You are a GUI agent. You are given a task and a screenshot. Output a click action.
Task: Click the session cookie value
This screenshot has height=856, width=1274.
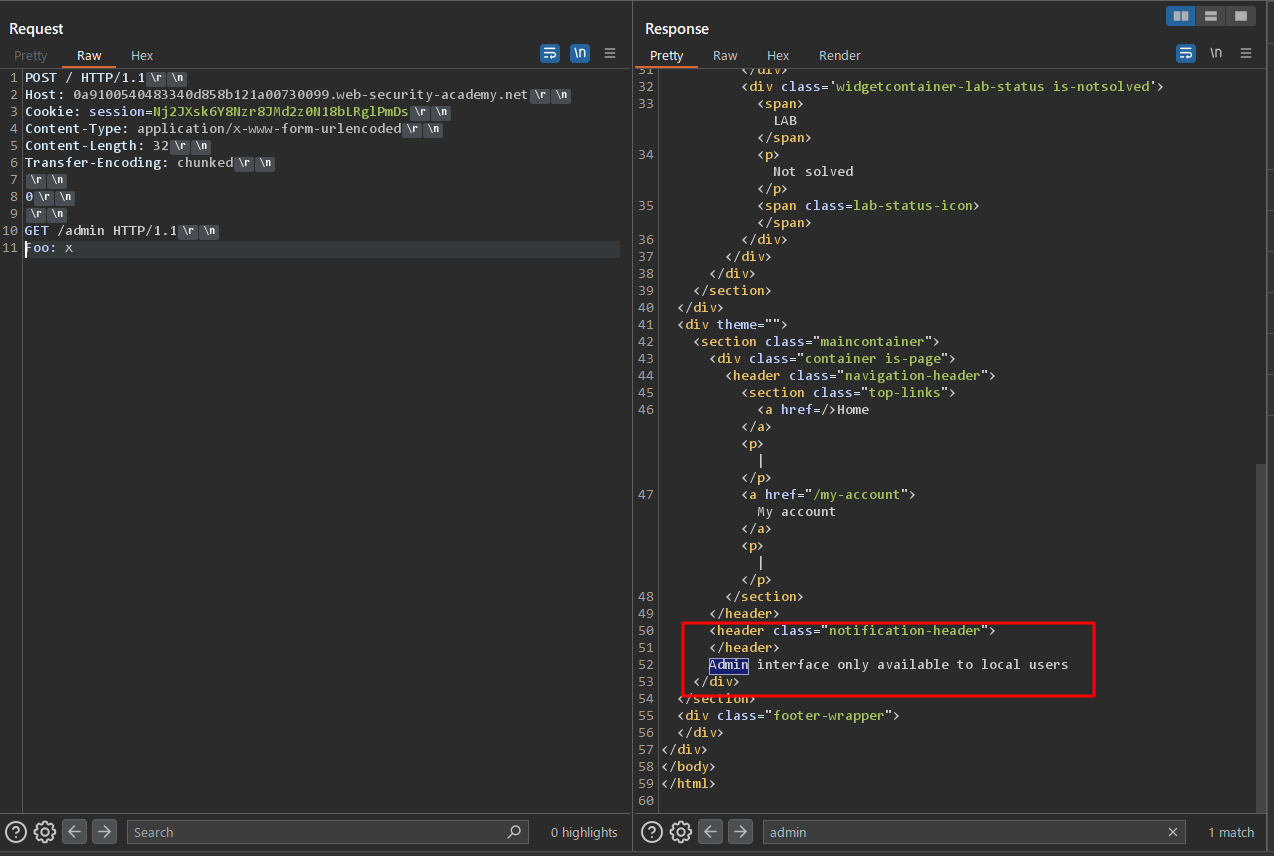coord(280,111)
